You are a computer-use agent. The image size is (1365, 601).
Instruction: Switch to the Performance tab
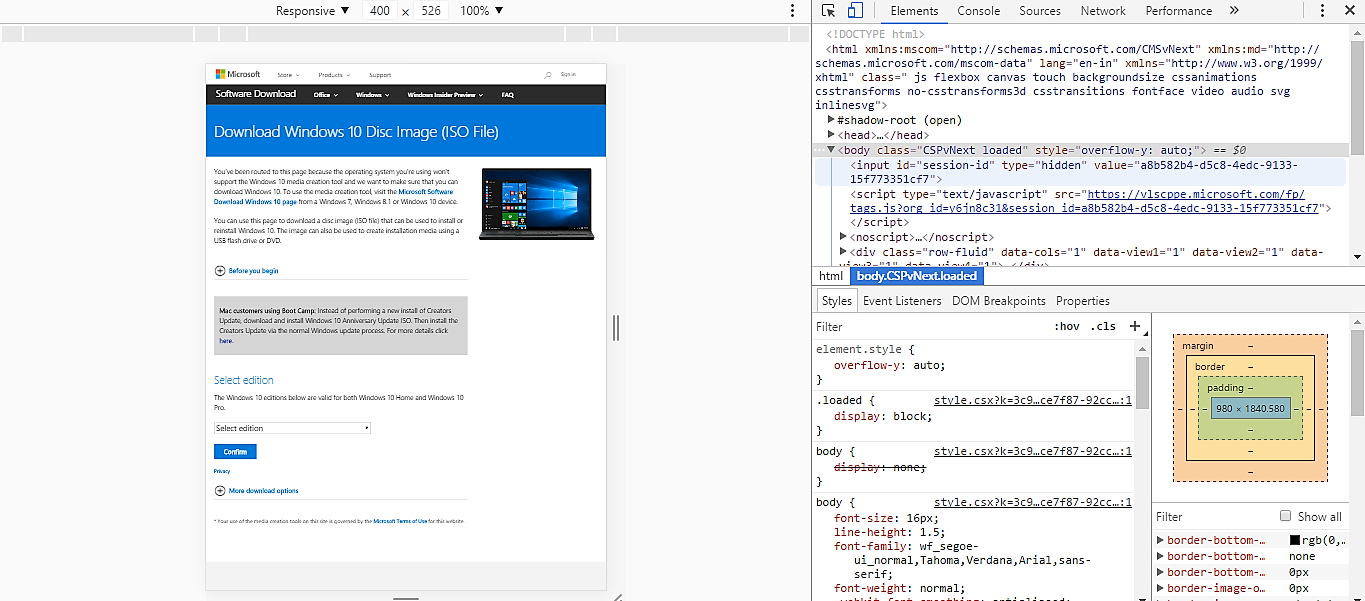pyautogui.click(x=1178, y=11)
